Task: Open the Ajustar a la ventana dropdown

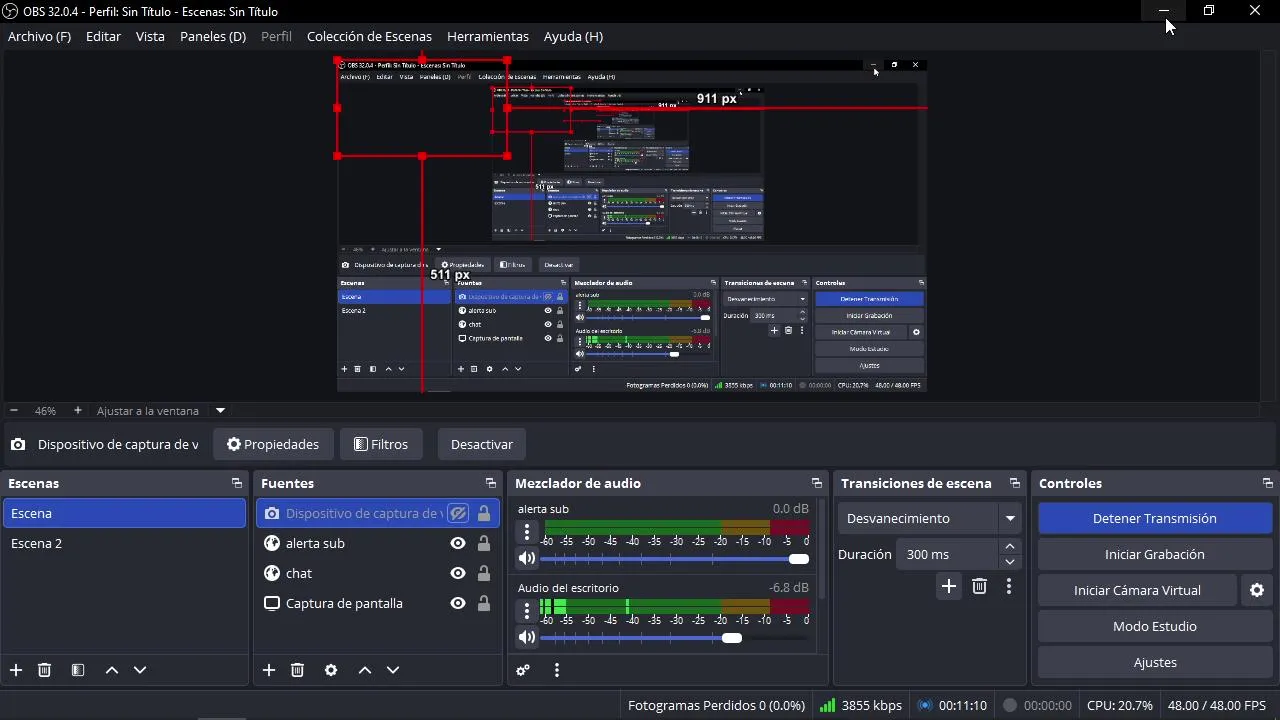Action: [x=220, y=411]
